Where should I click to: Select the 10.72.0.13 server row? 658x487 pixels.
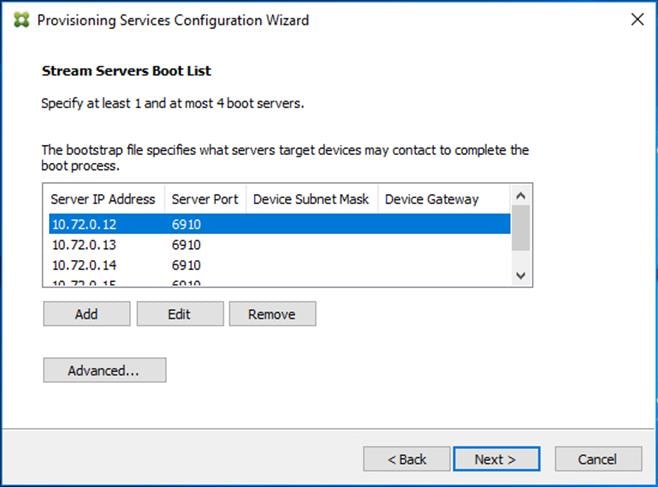pyautogui.click(x=279, y=245)
